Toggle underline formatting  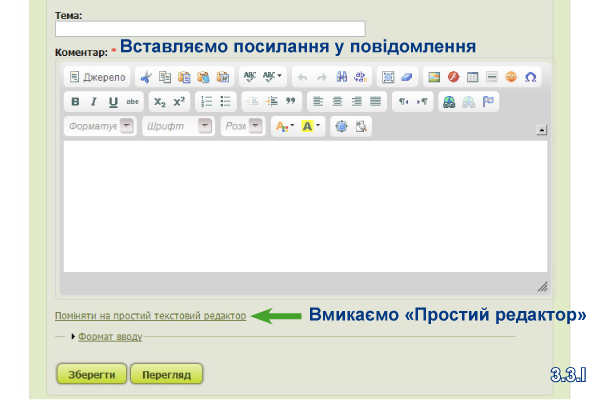coord(113,102)
